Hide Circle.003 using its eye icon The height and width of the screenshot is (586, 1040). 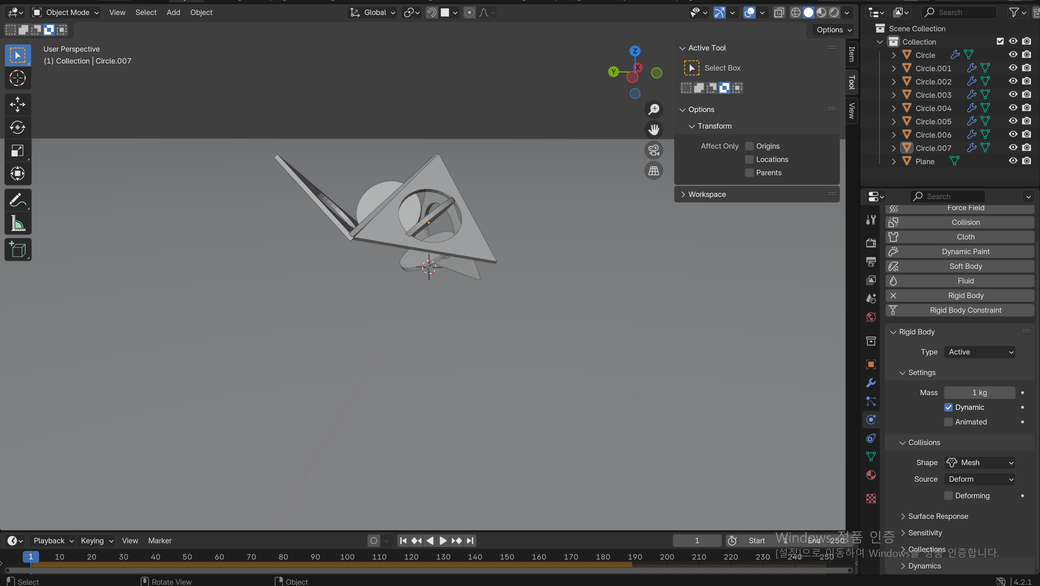pos(1012,95)
